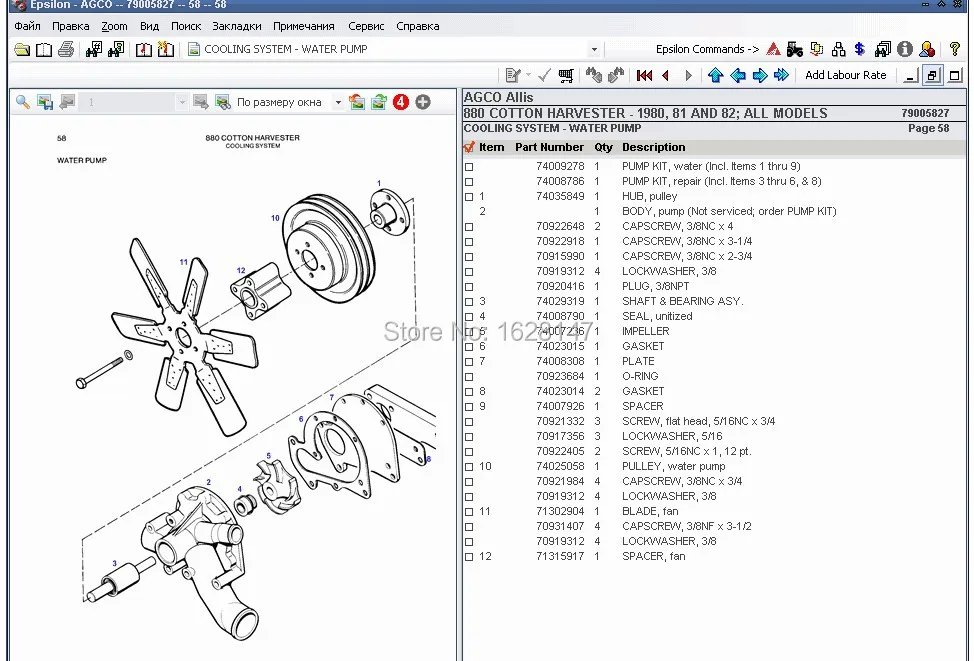The height and width of the screenshot is (661, 974).
Task: Select the dollar pricing icon near Epsilon Commands
Action: tap(859, 49)
